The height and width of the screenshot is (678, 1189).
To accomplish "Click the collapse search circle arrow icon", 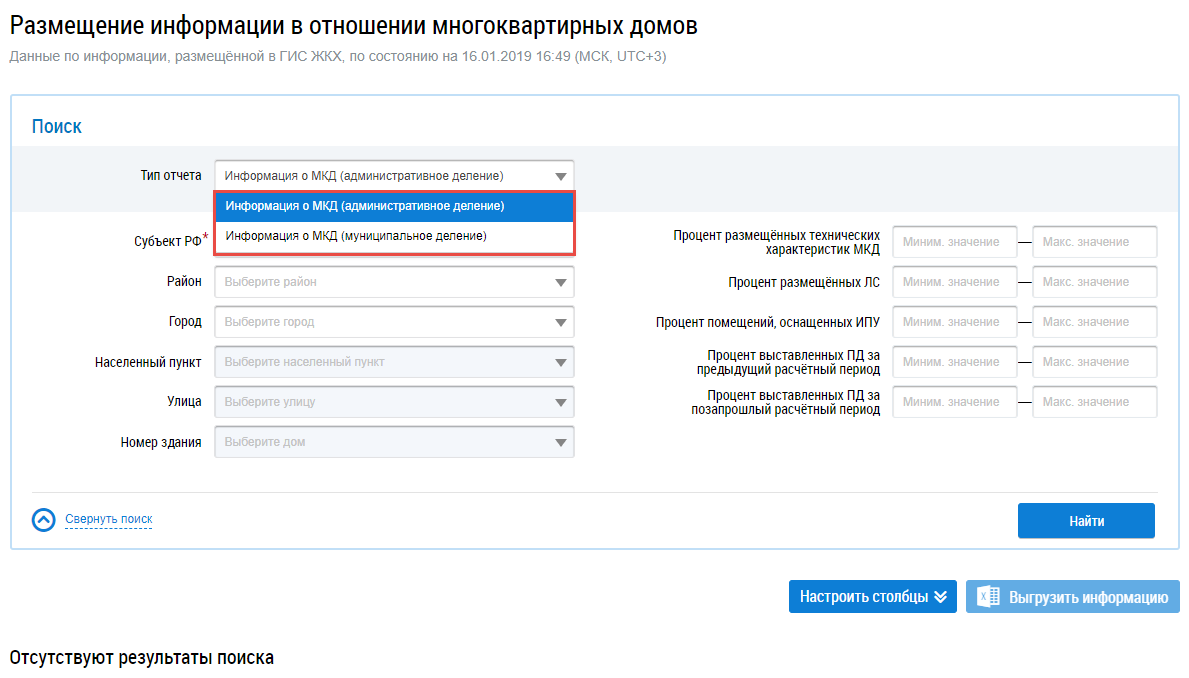I will 43,520.
